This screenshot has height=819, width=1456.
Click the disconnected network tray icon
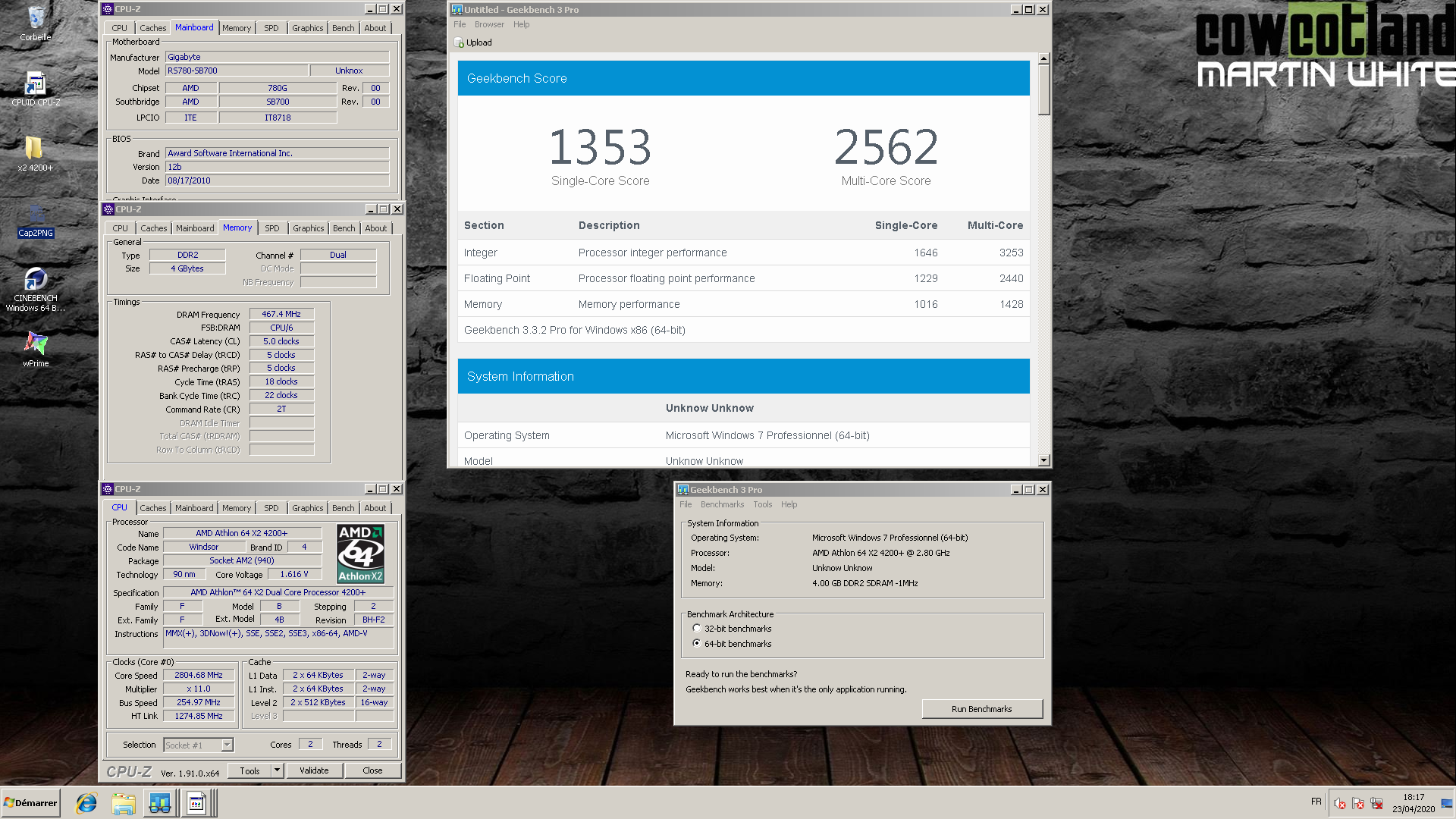1376,804
